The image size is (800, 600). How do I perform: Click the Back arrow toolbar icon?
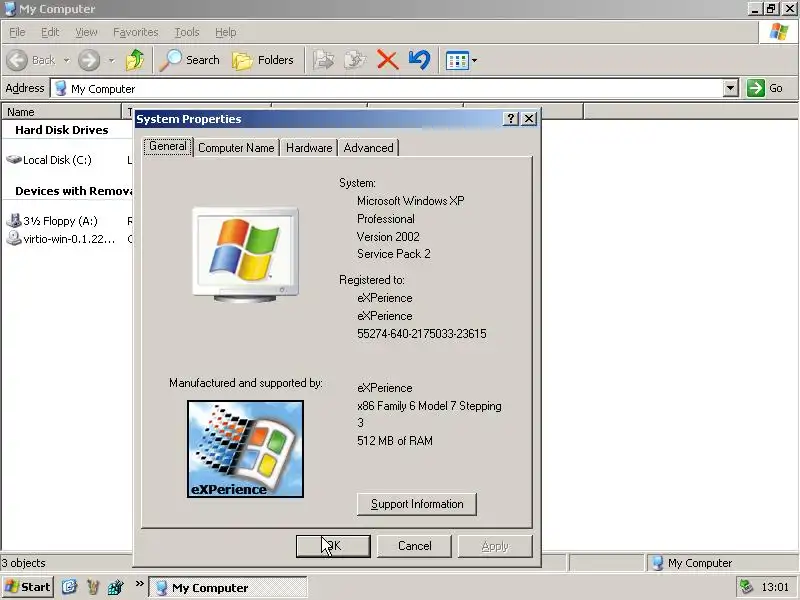pos(17,60)
